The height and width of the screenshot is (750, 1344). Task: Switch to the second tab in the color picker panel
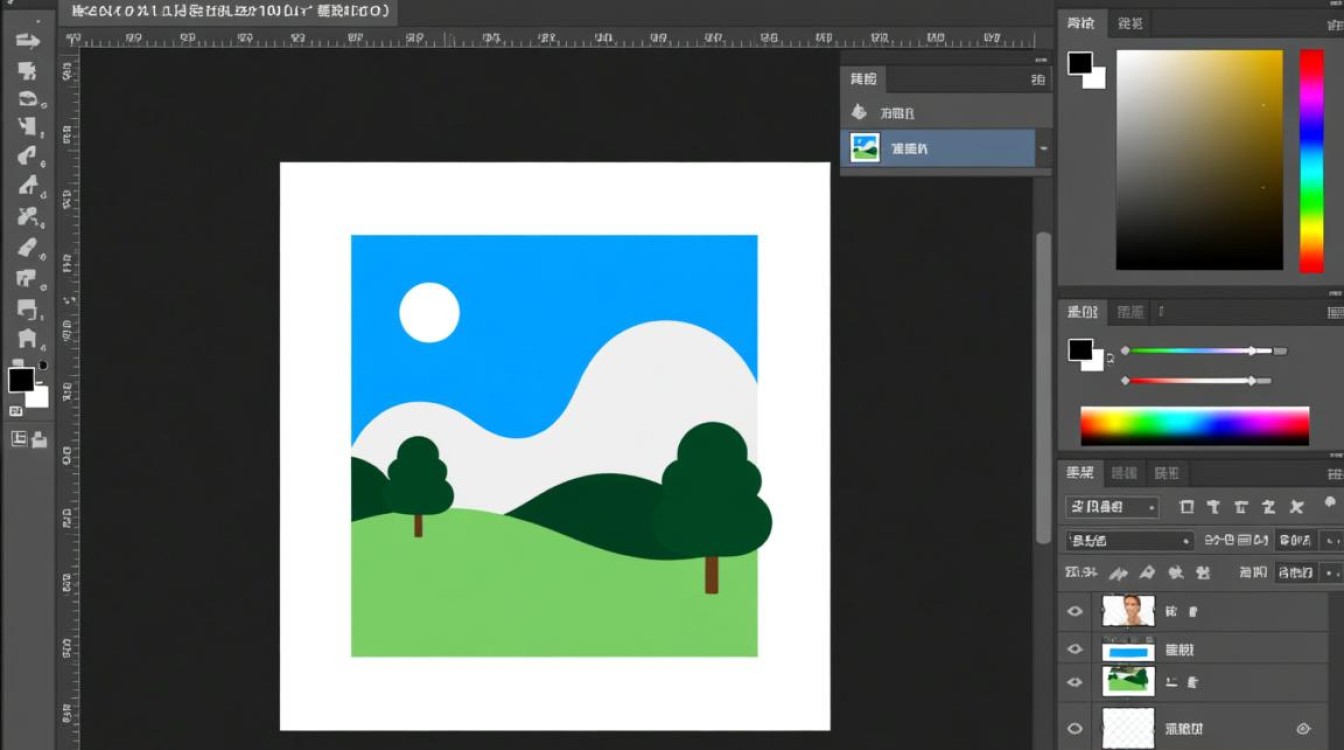1130,24
